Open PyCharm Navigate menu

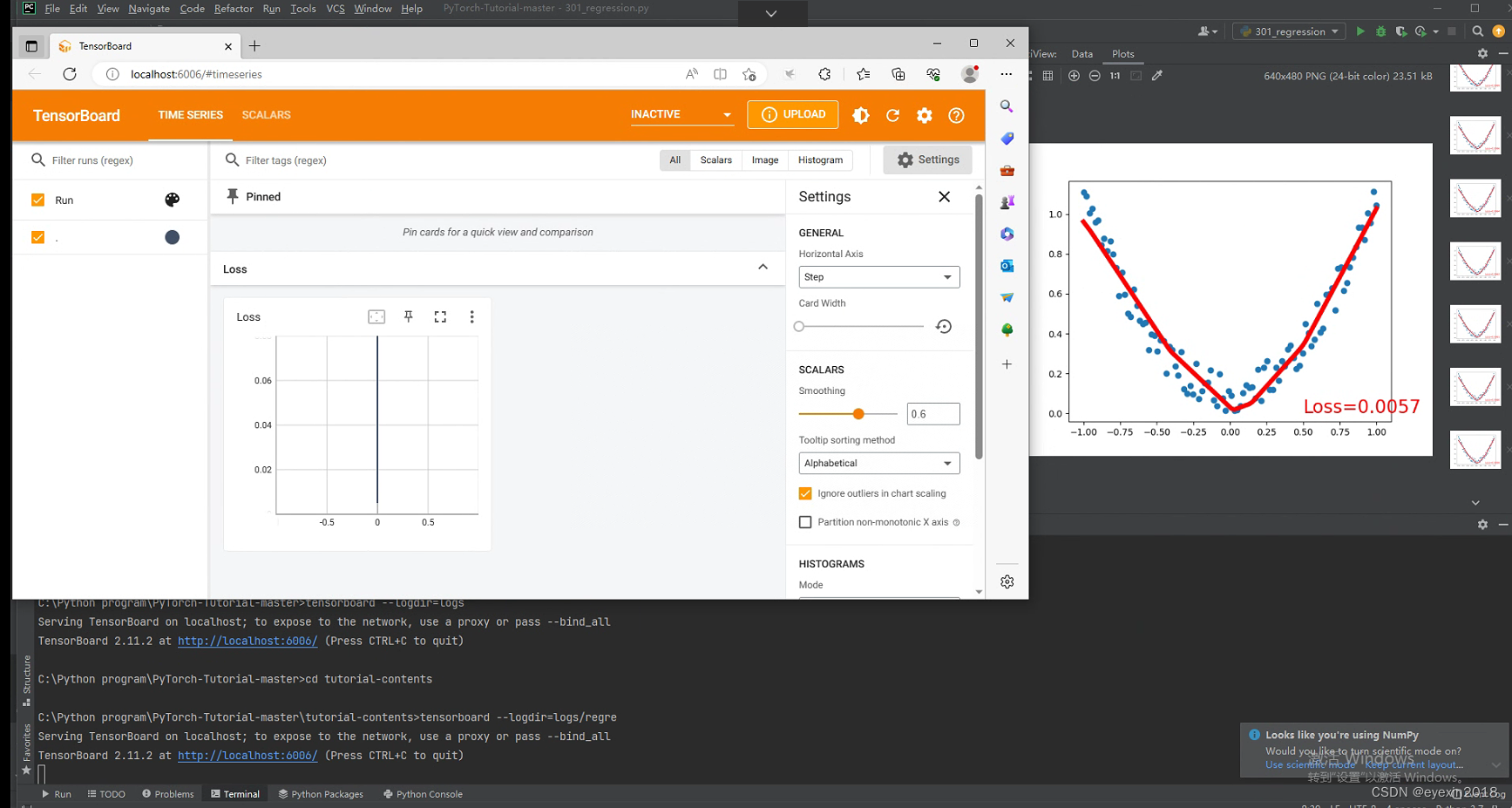click(149, 9)
